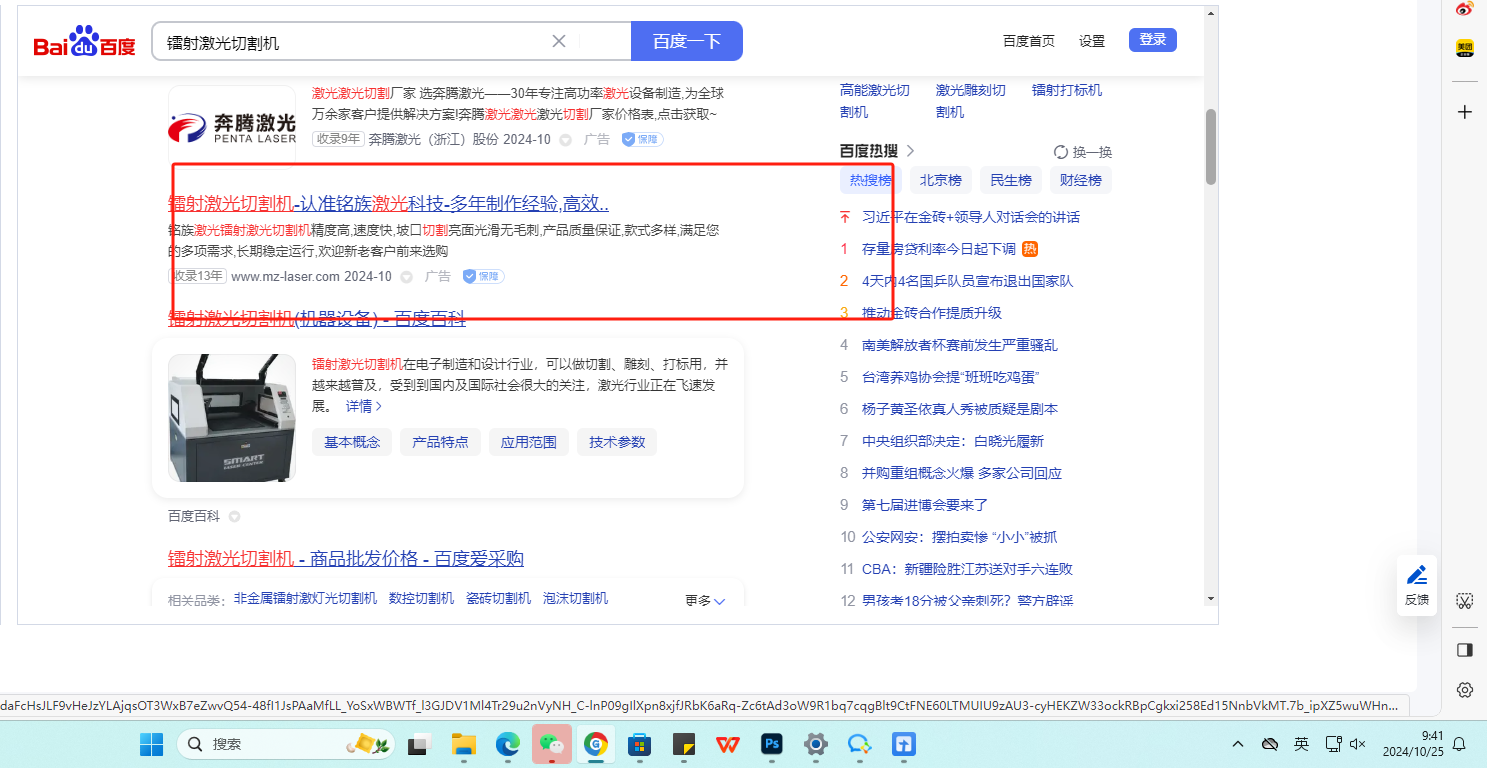Select the 财经榜 tab
The height and width of the screenshot is (768, 1487).
(1080, 180)
